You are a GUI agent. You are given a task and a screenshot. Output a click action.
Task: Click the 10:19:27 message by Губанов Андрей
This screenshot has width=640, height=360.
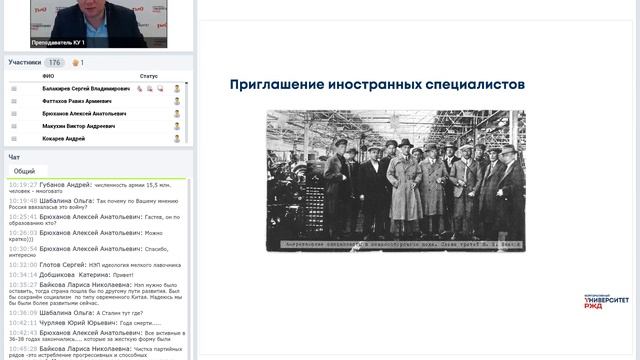point(90,188)
